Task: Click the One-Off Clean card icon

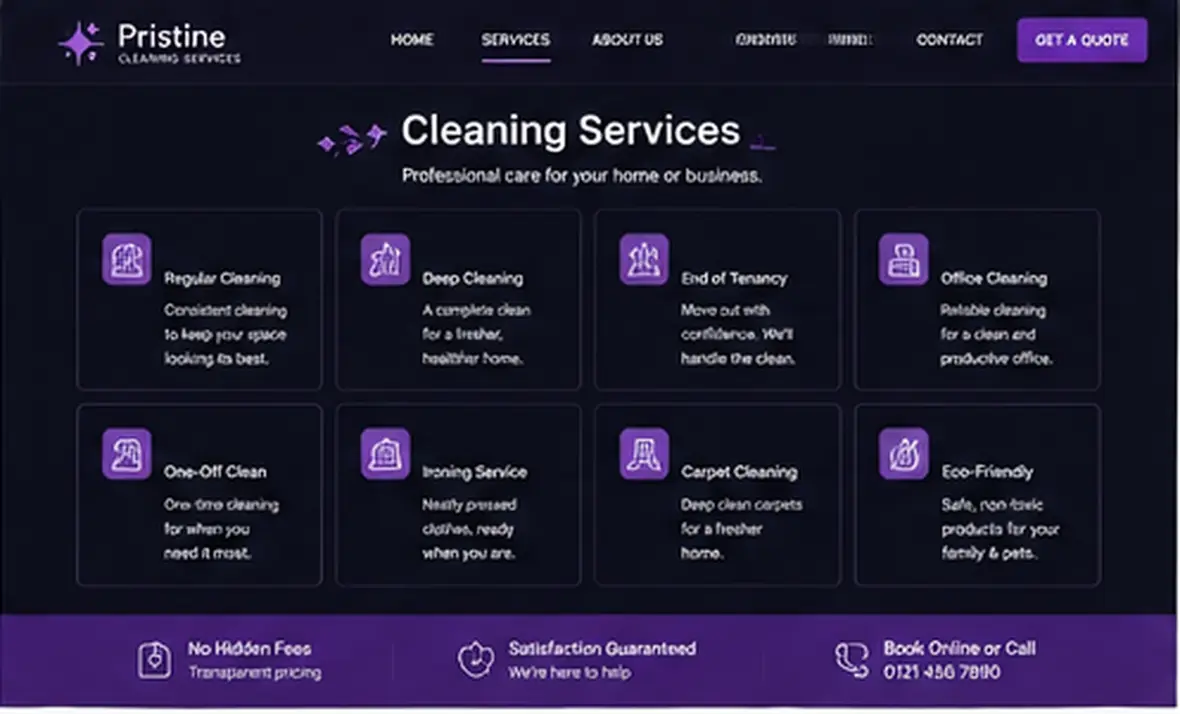Action: [126, 454]
